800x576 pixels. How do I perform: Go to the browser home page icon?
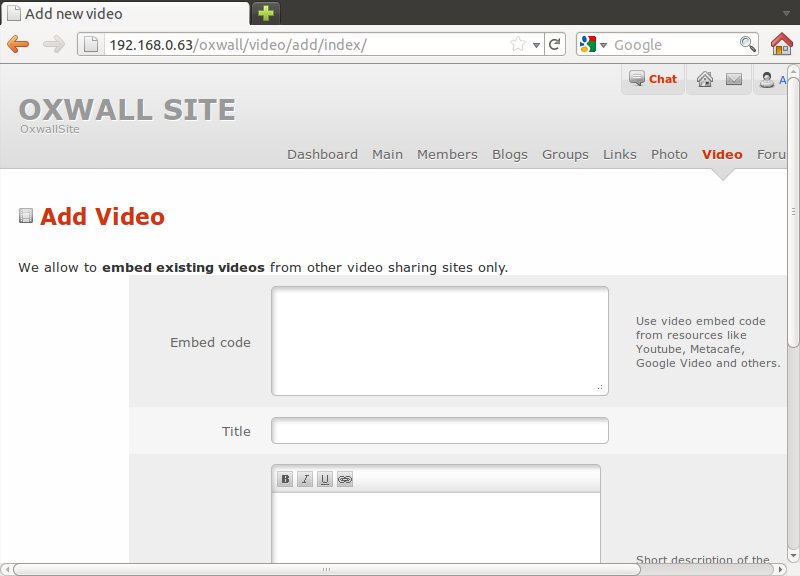click(x=782, y=44)
